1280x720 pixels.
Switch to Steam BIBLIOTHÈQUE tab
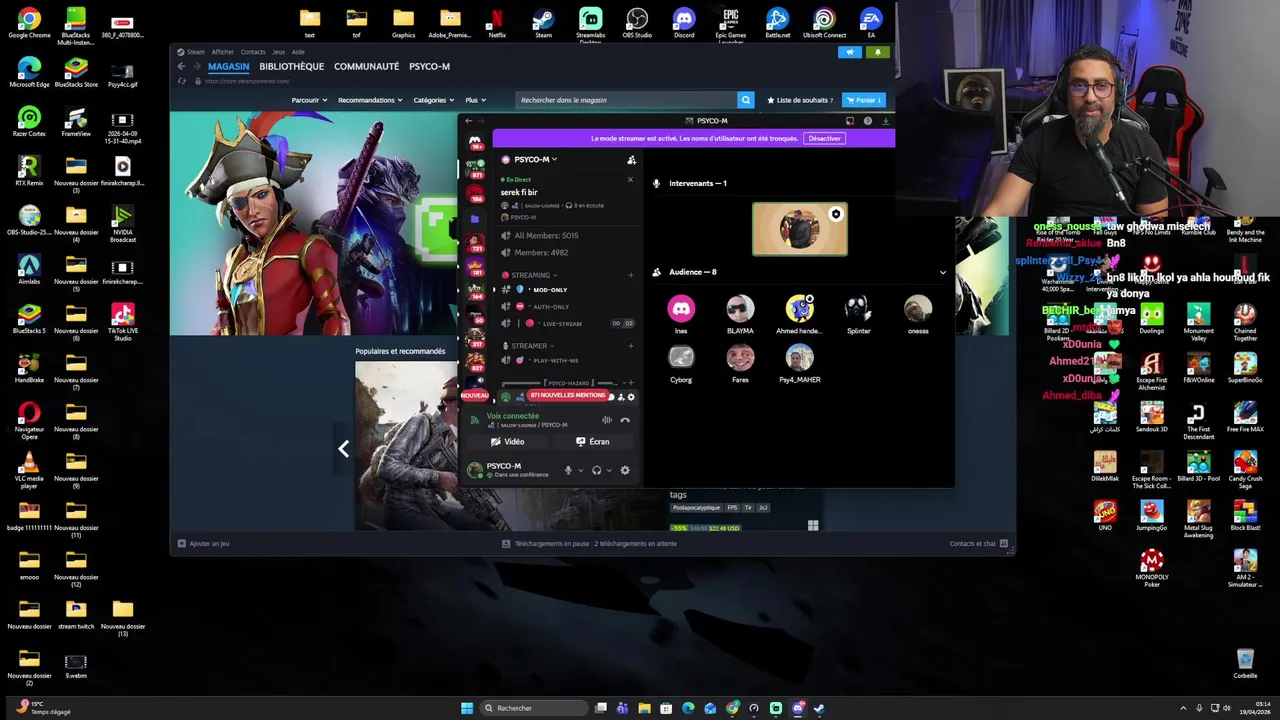click(x=292, y=66)
